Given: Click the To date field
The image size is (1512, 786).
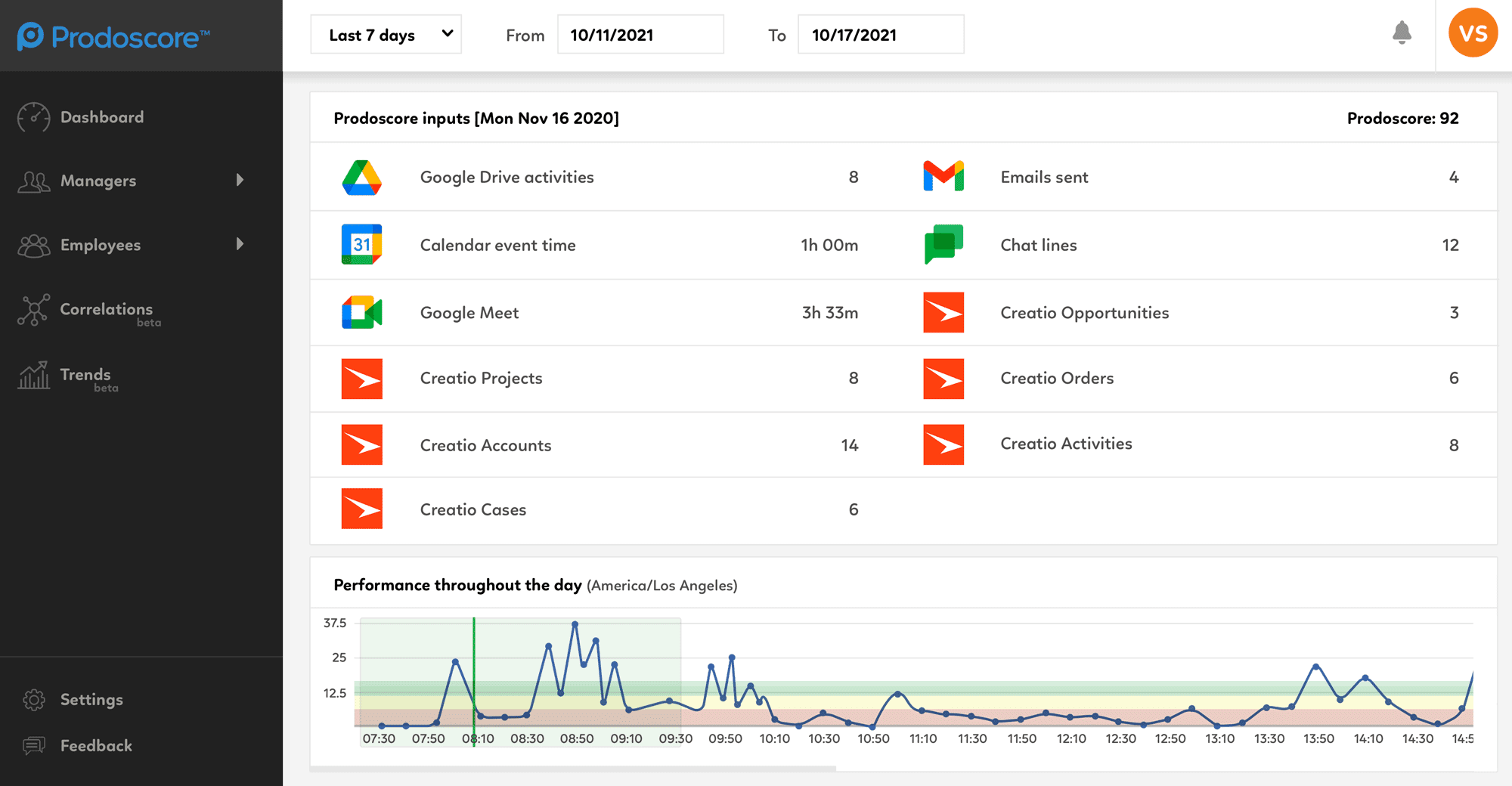Looking at the screenshot, I should (x=881, y=35).
